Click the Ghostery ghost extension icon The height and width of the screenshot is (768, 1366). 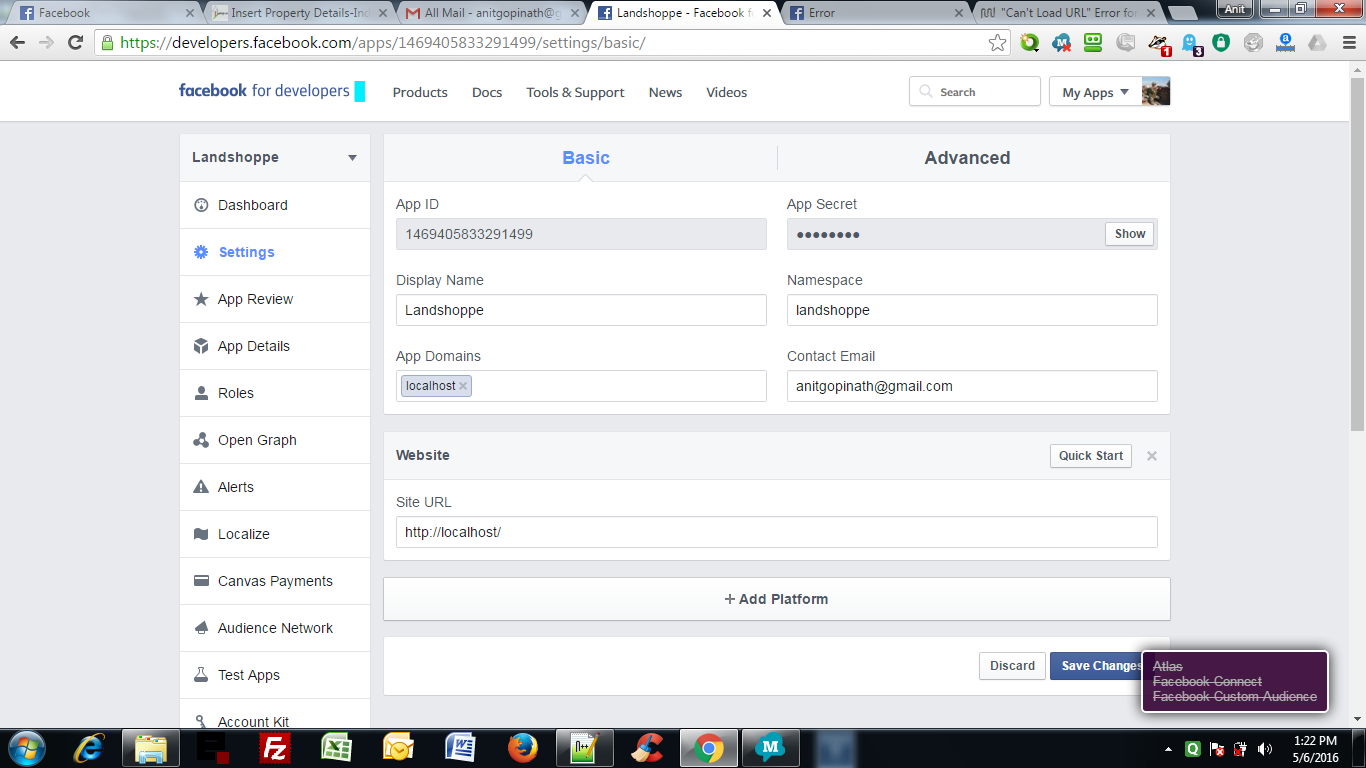coord(1191,43)
